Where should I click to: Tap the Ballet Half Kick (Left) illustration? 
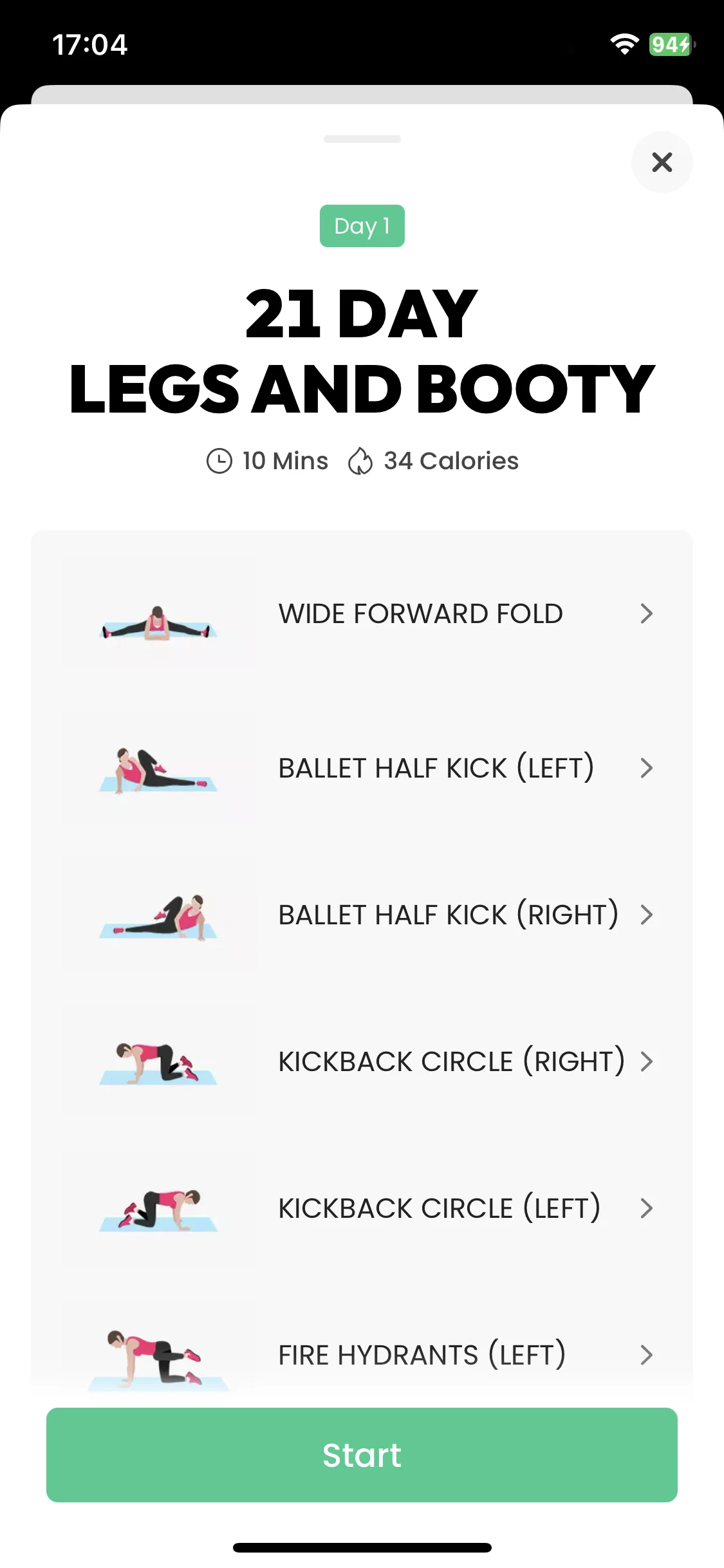158,770
